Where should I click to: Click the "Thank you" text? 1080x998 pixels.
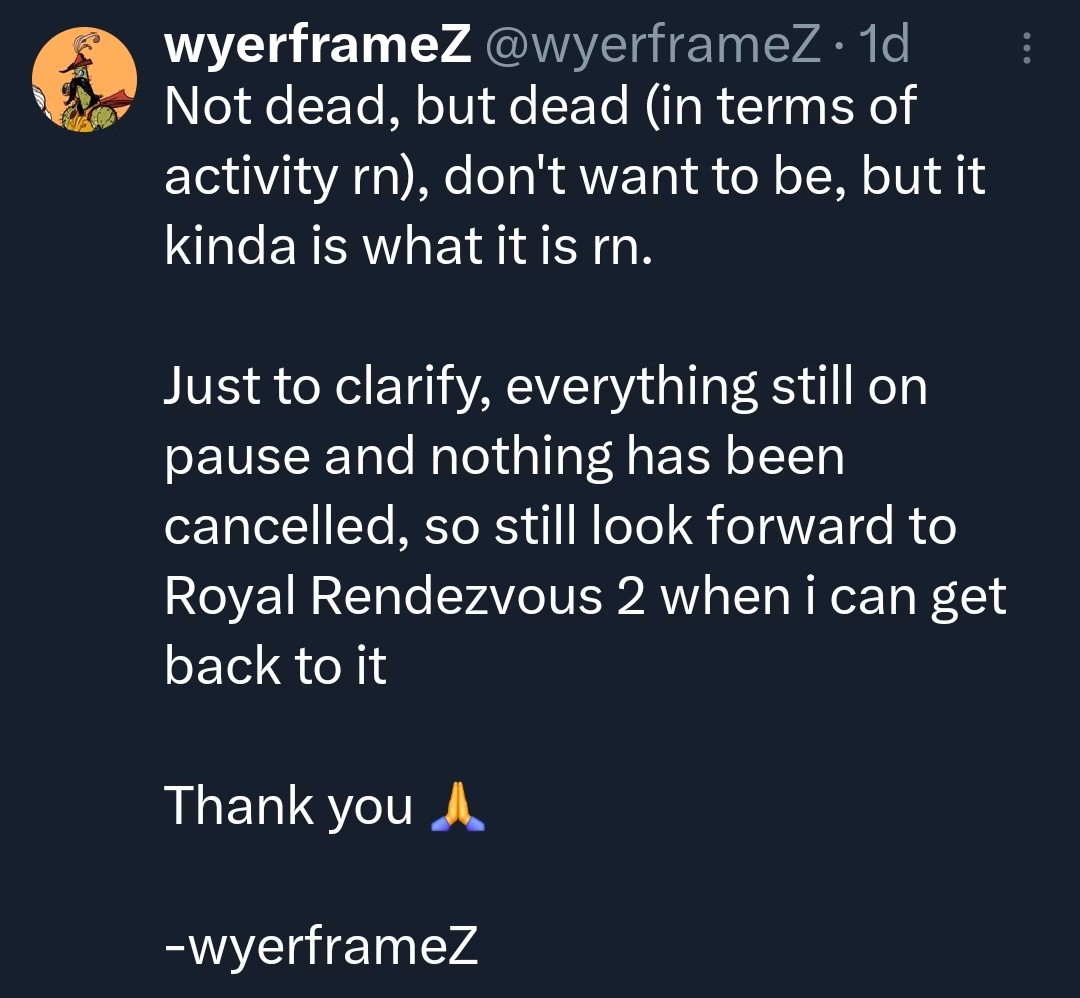click(288, 806)
